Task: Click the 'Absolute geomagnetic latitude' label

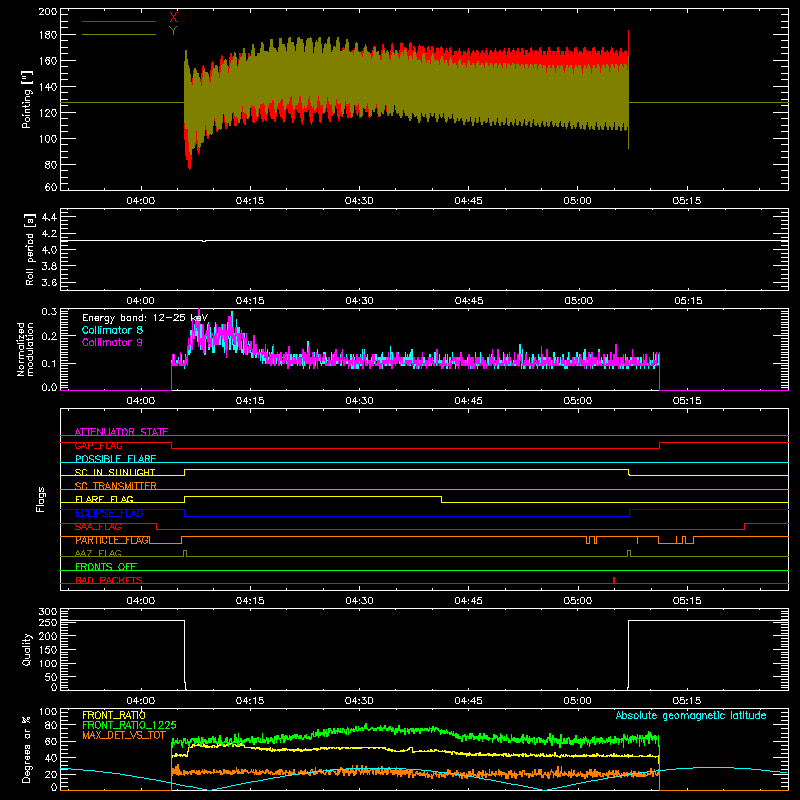Action: (691, 715)
